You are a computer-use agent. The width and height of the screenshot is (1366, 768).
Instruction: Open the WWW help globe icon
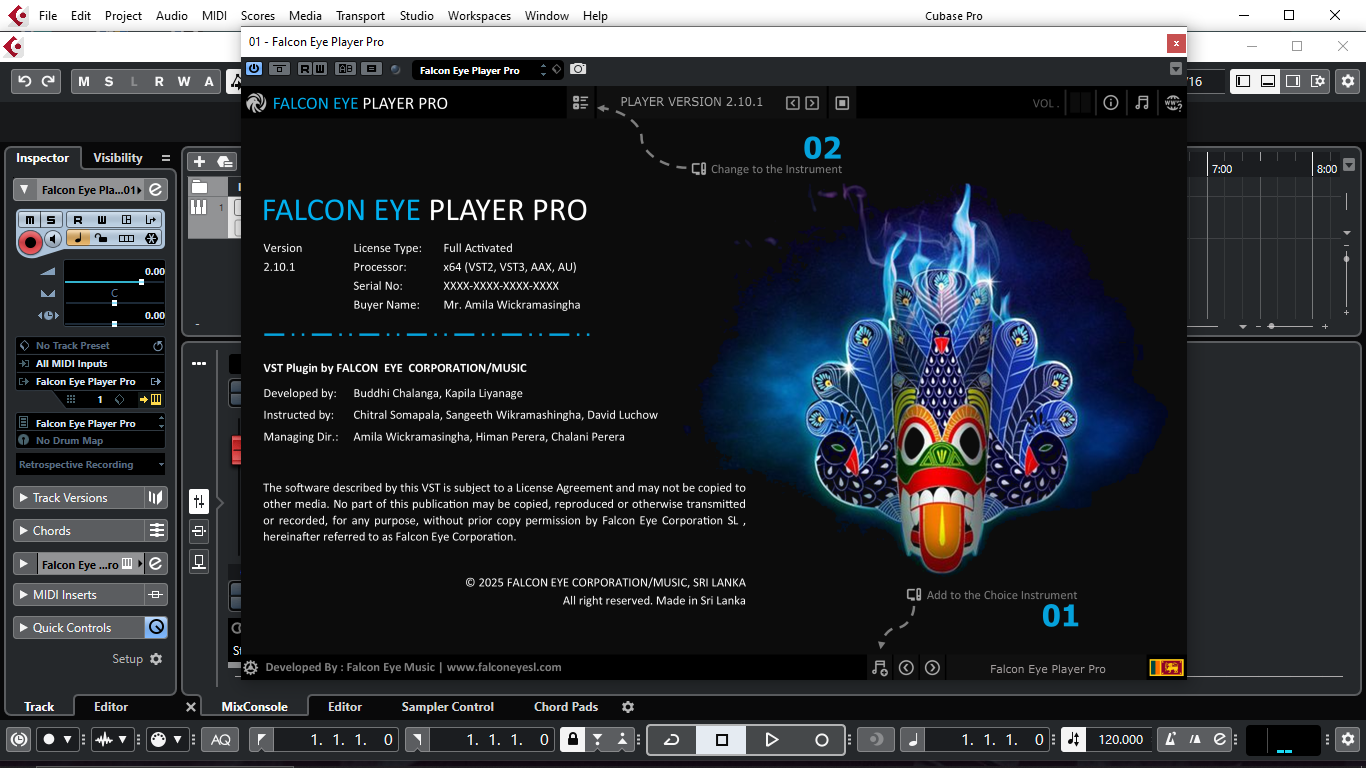point(1173,103)
